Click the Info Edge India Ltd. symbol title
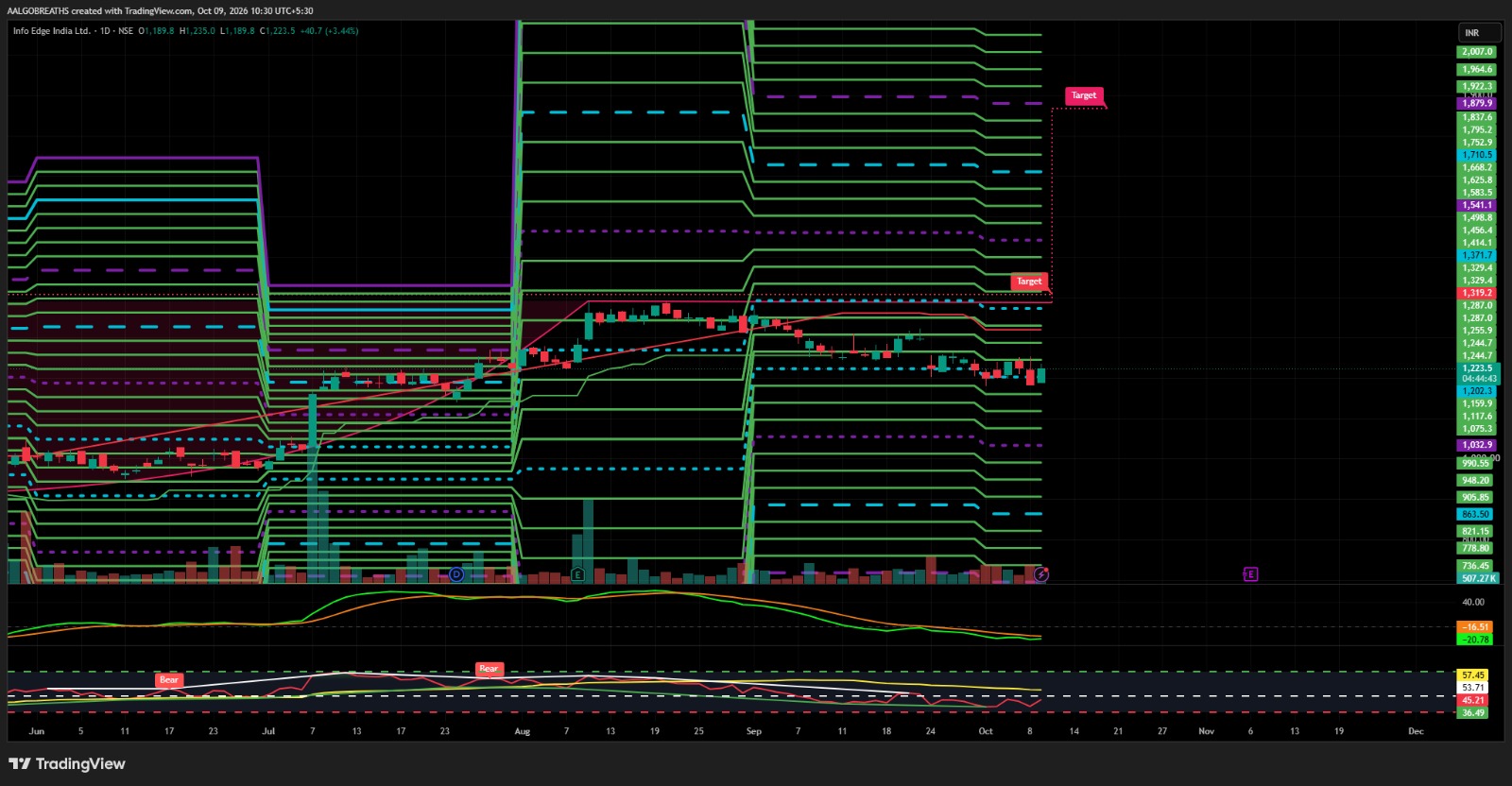 (x=52, y=30)
